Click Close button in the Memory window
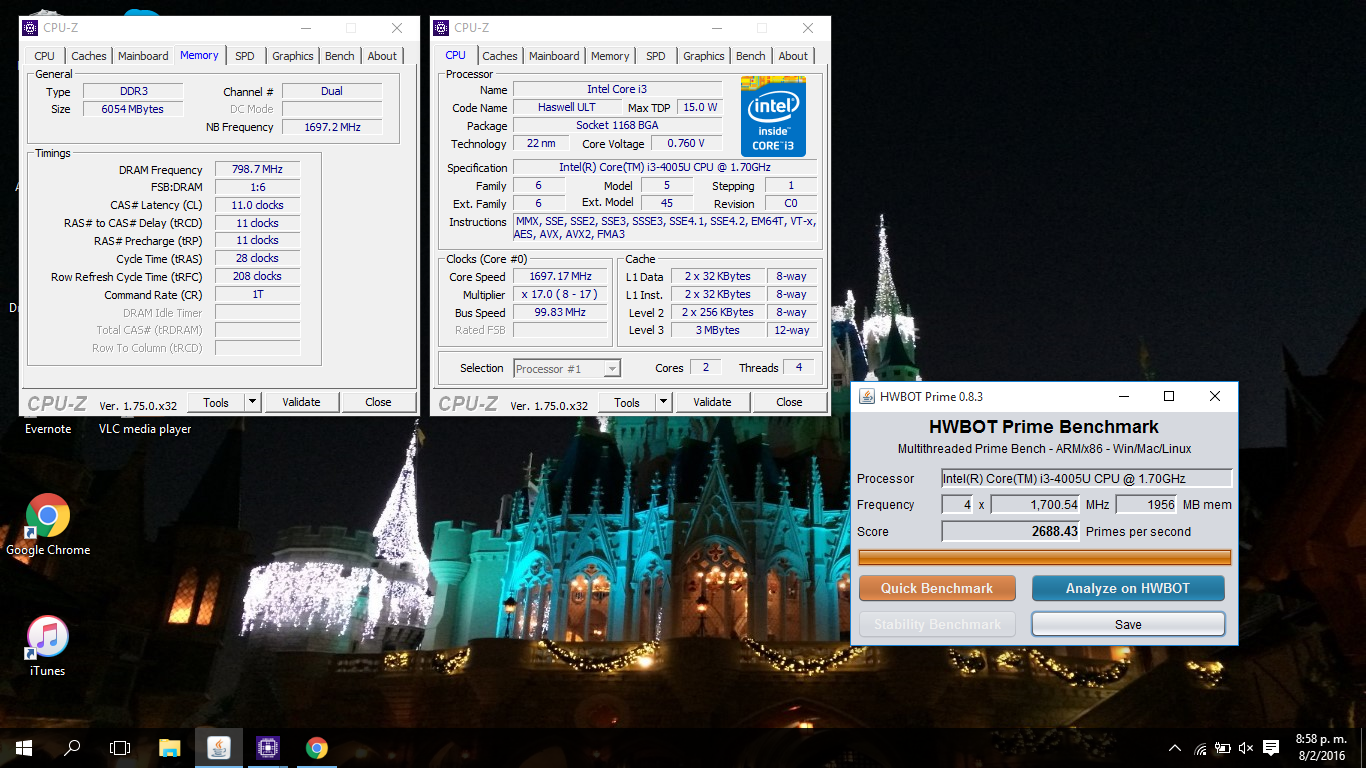Screen dimensions: 1366x768 pyautogui.click(x=378, y=402)
